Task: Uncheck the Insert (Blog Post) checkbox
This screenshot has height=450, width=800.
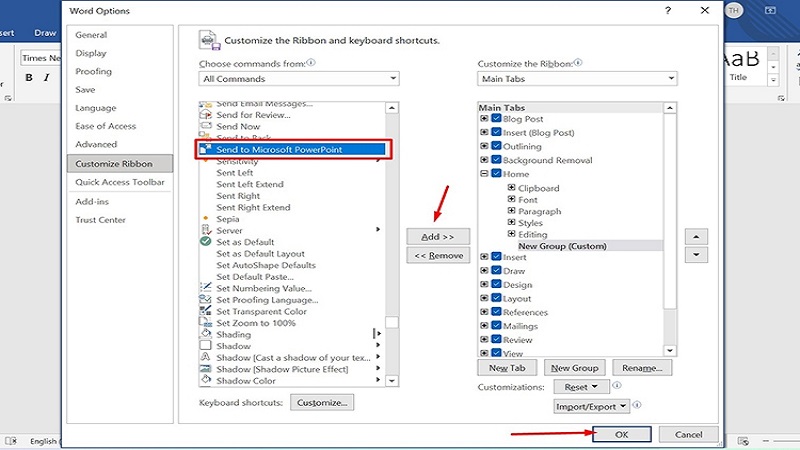Action: (x=496, y=132)
